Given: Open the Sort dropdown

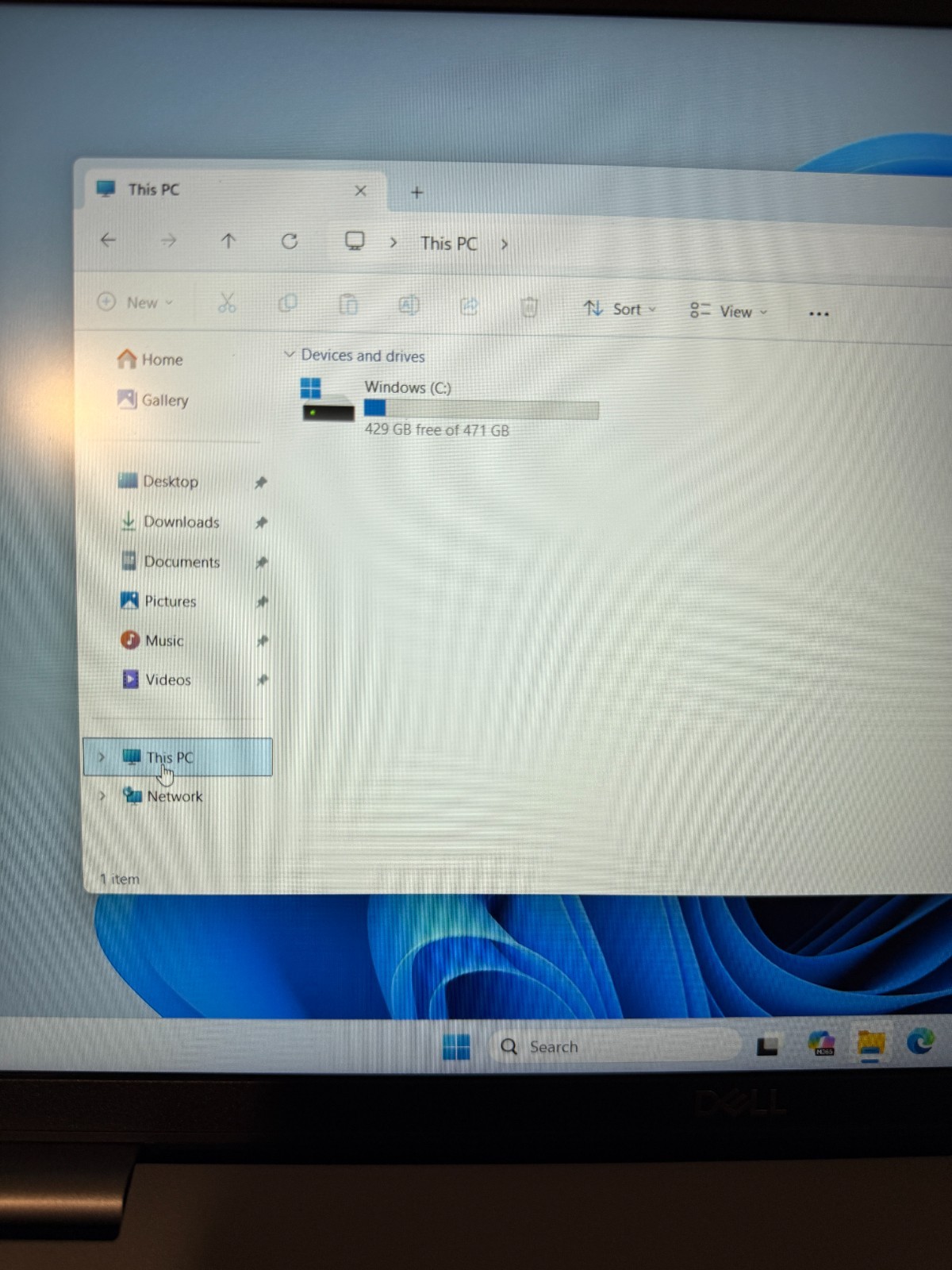Looking at the screenshot, I should click(620, 309).
